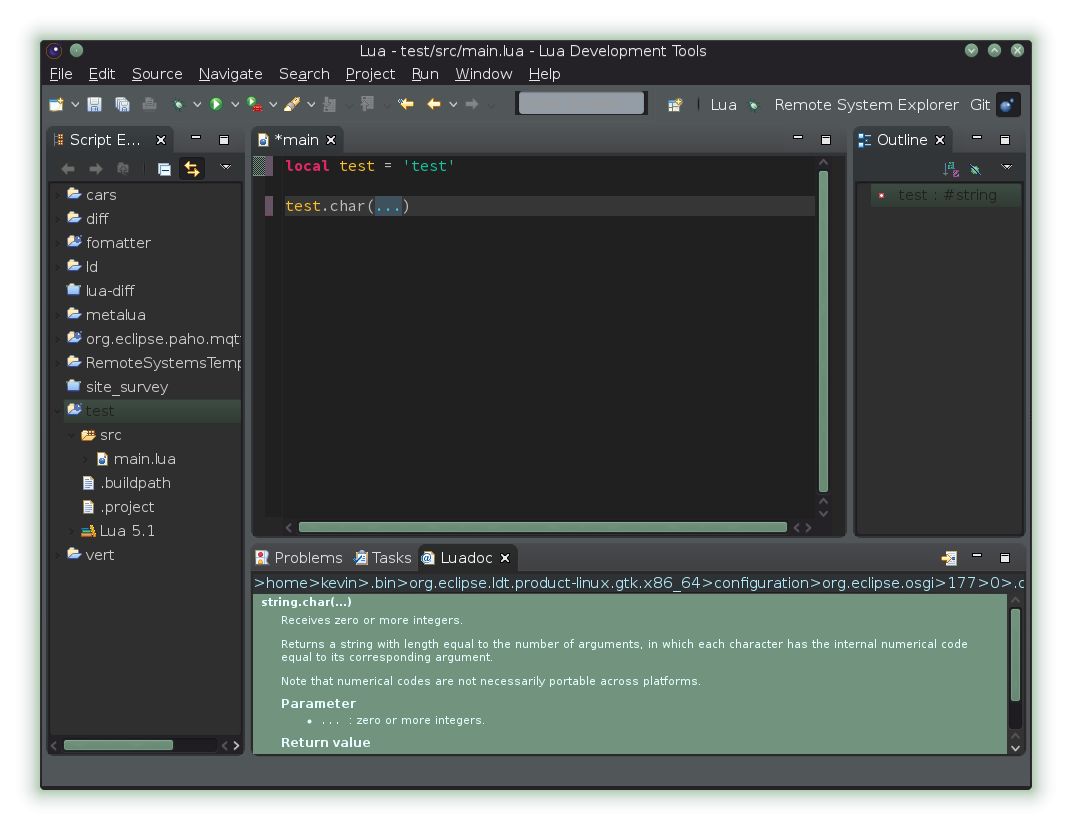Image resolution: width=1072 pixels, height=830 pixels.
Task: Select the Luadoc tab
Action: click(457, 558)
